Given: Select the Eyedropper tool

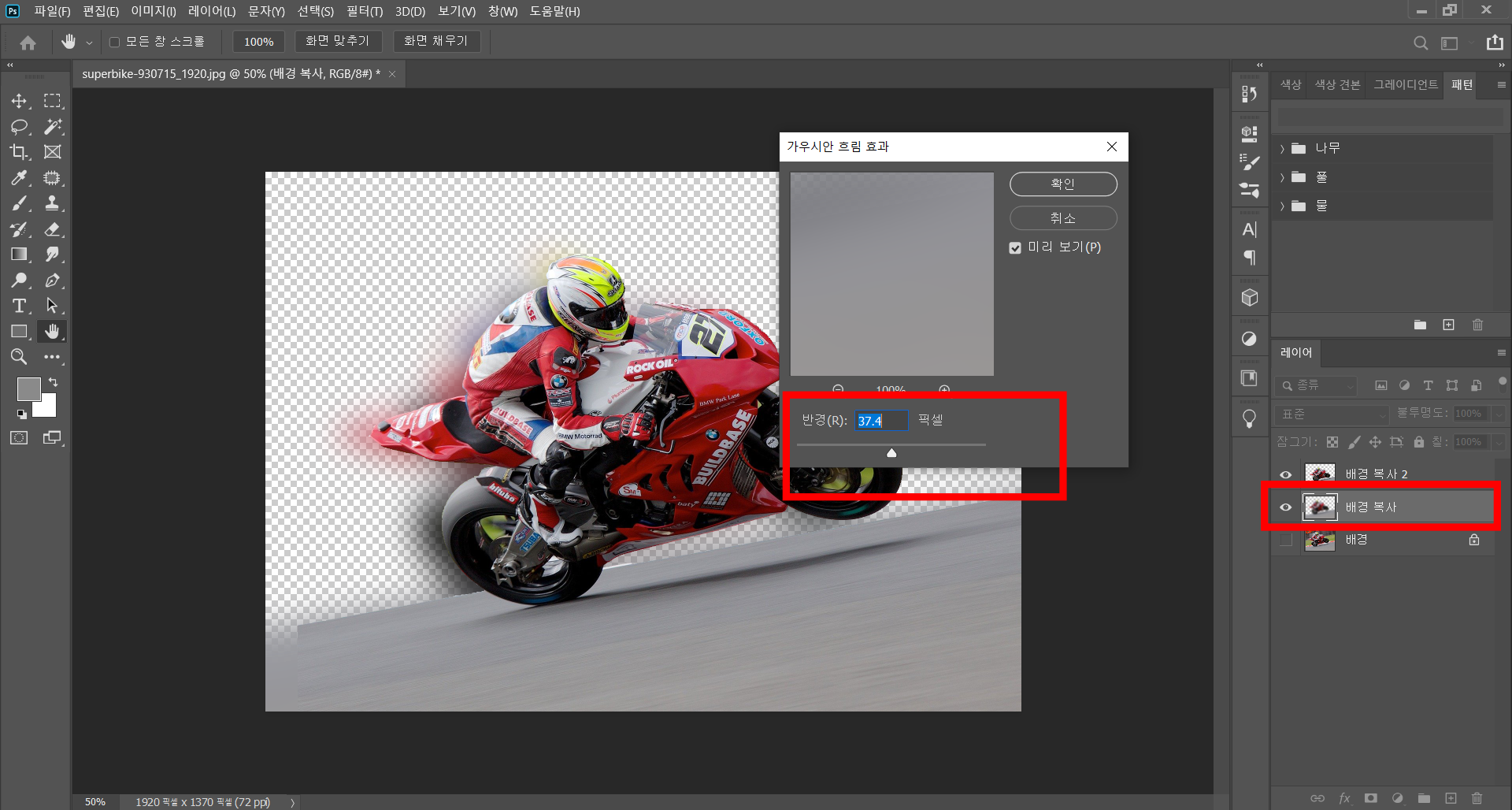Looking at the screenshot, I should [x=19, y=178].
